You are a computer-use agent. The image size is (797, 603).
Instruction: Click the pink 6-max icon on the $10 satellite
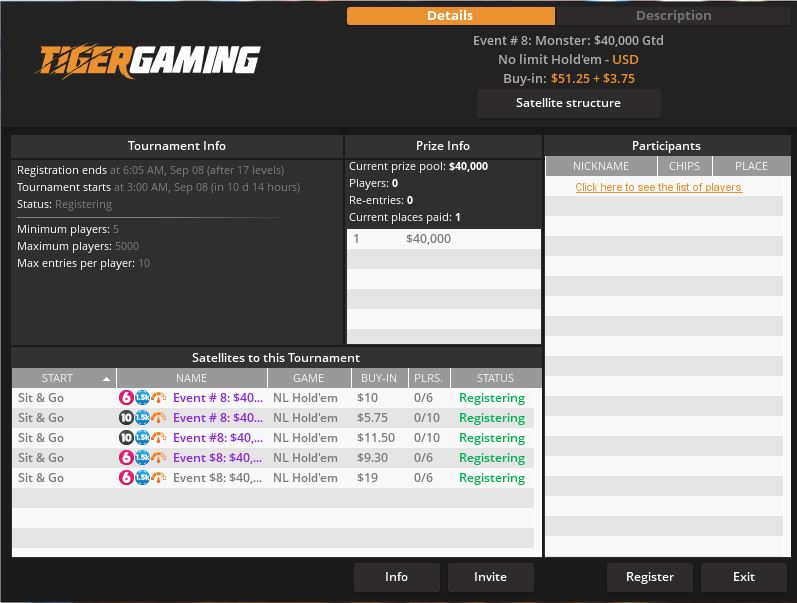126,398
